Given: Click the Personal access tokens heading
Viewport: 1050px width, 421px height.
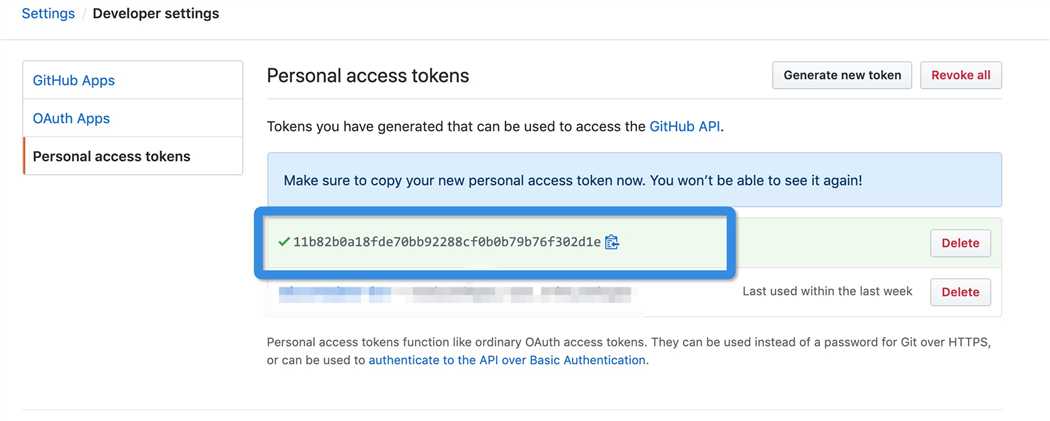Looking at the screenshot, I should pyautogui.click(x=368, y=76).
